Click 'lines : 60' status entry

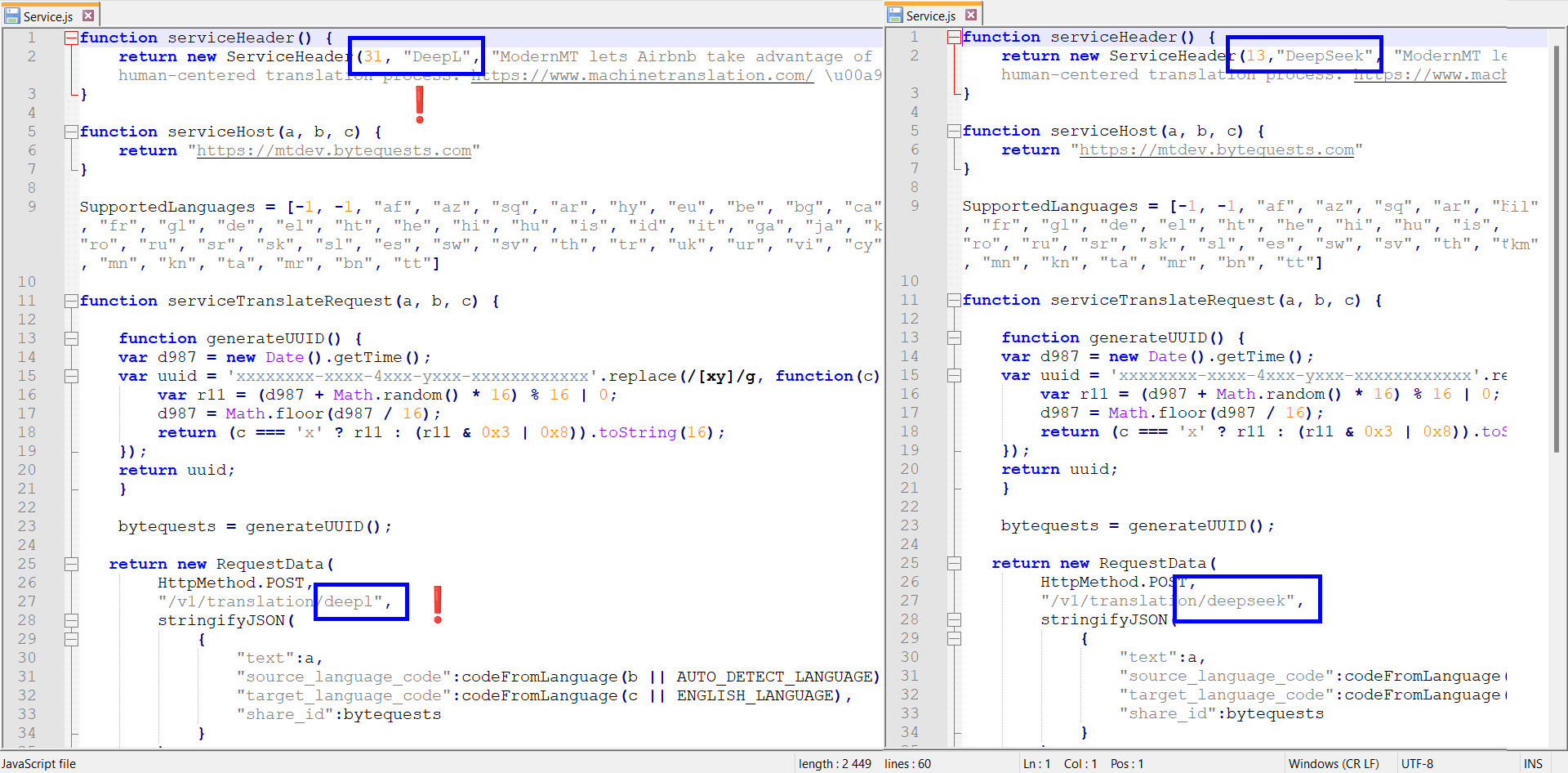pyautogui.click(x=907, y=763)
